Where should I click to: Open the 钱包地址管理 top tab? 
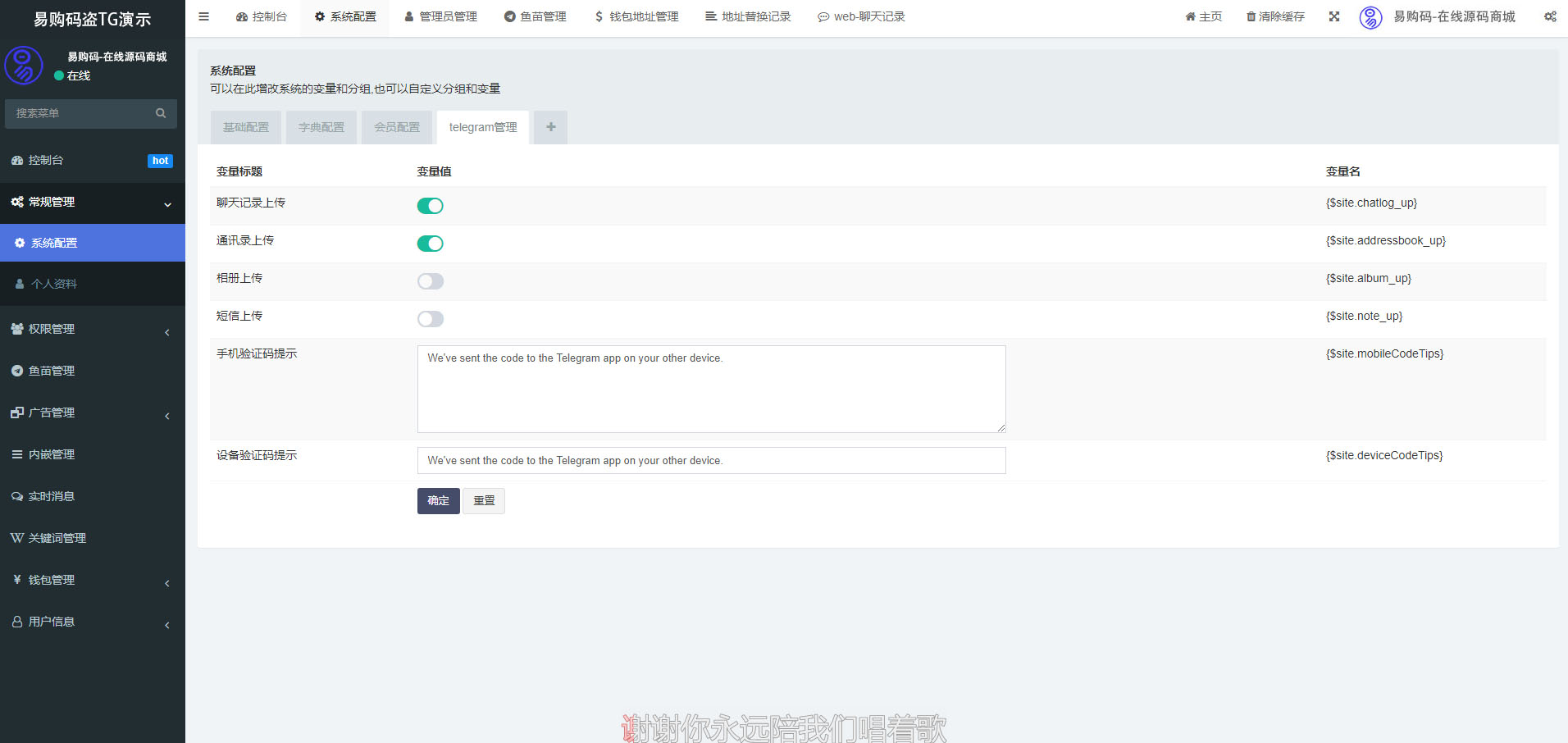pos(636,16)
